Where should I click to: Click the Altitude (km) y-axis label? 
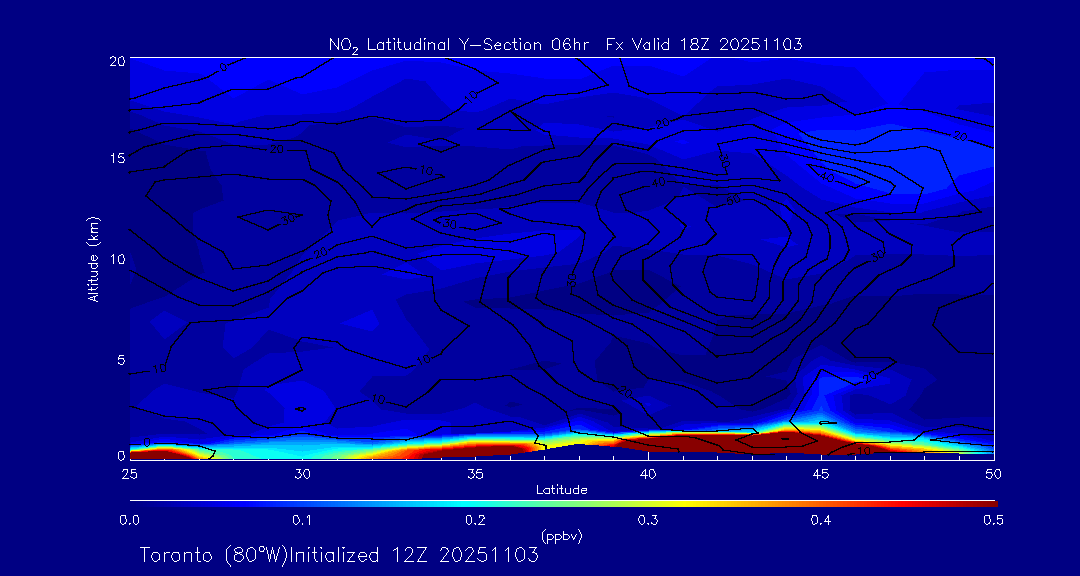point(93,259)
